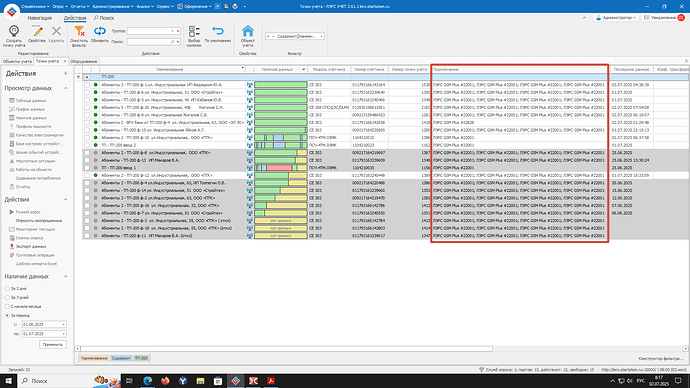Open the Оборудование tab
The width and height of the screenshot is (690, 388).
tap(84, 62)
